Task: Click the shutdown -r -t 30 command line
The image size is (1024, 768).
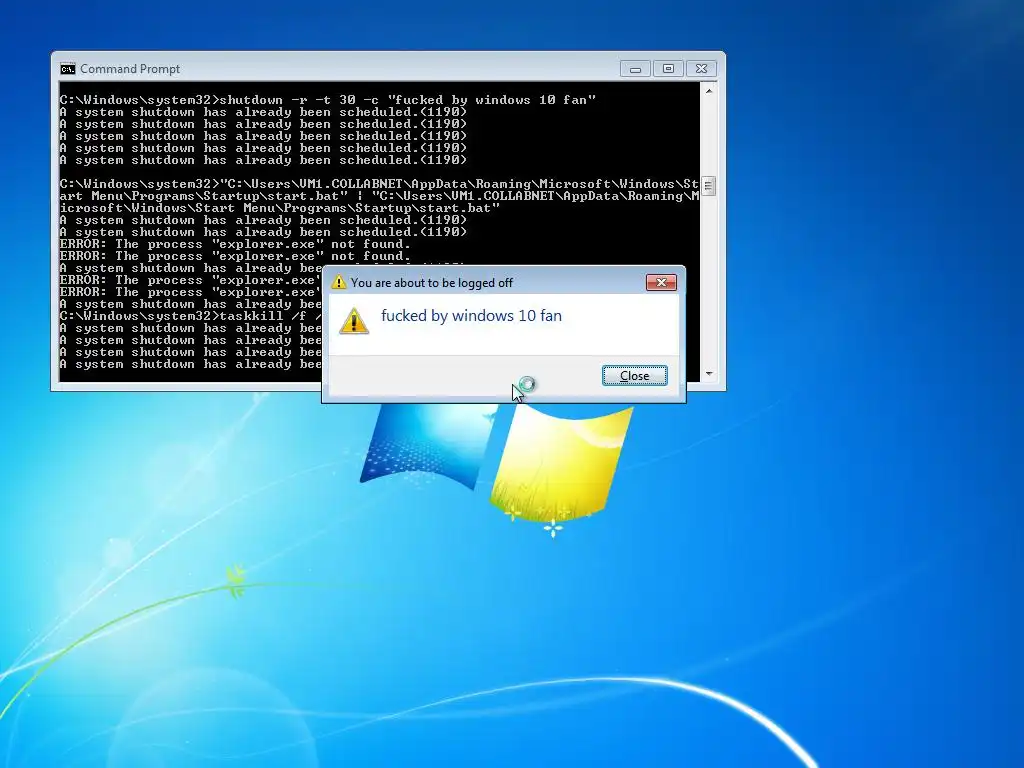Action: pos(328,100)
